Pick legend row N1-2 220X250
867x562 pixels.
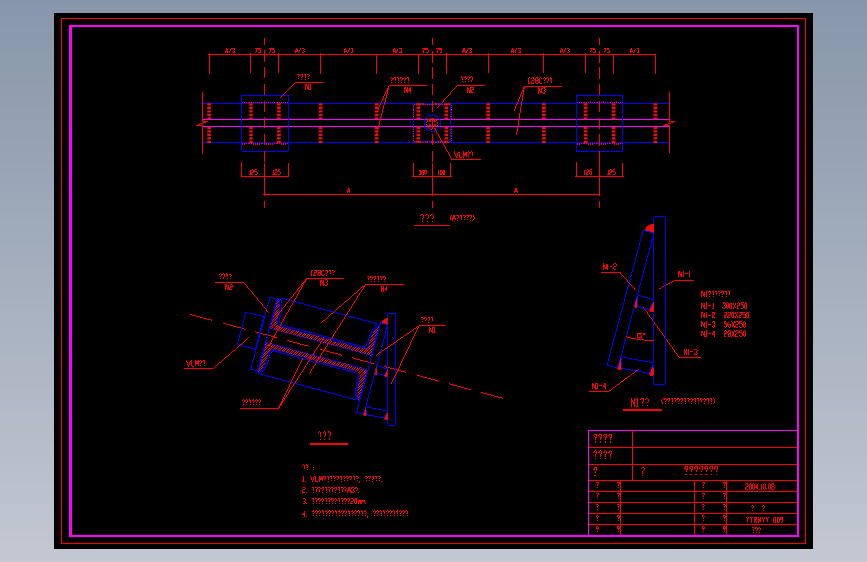[725, 315]
